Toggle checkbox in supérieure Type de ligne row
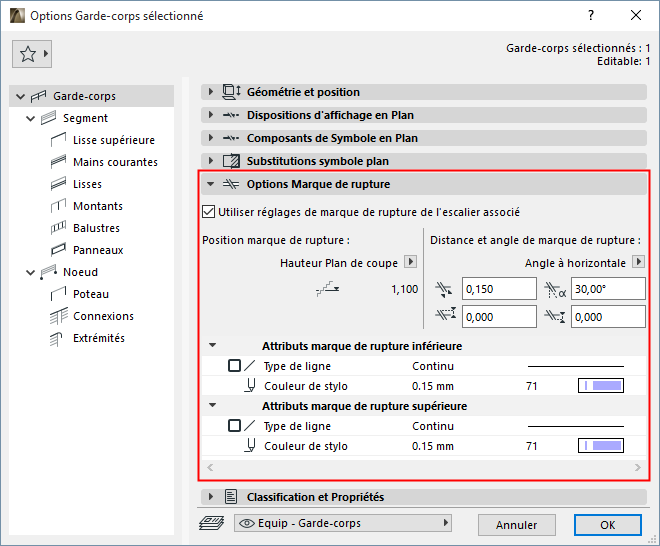The image size is (660, 546). click(x=234, y=426)
